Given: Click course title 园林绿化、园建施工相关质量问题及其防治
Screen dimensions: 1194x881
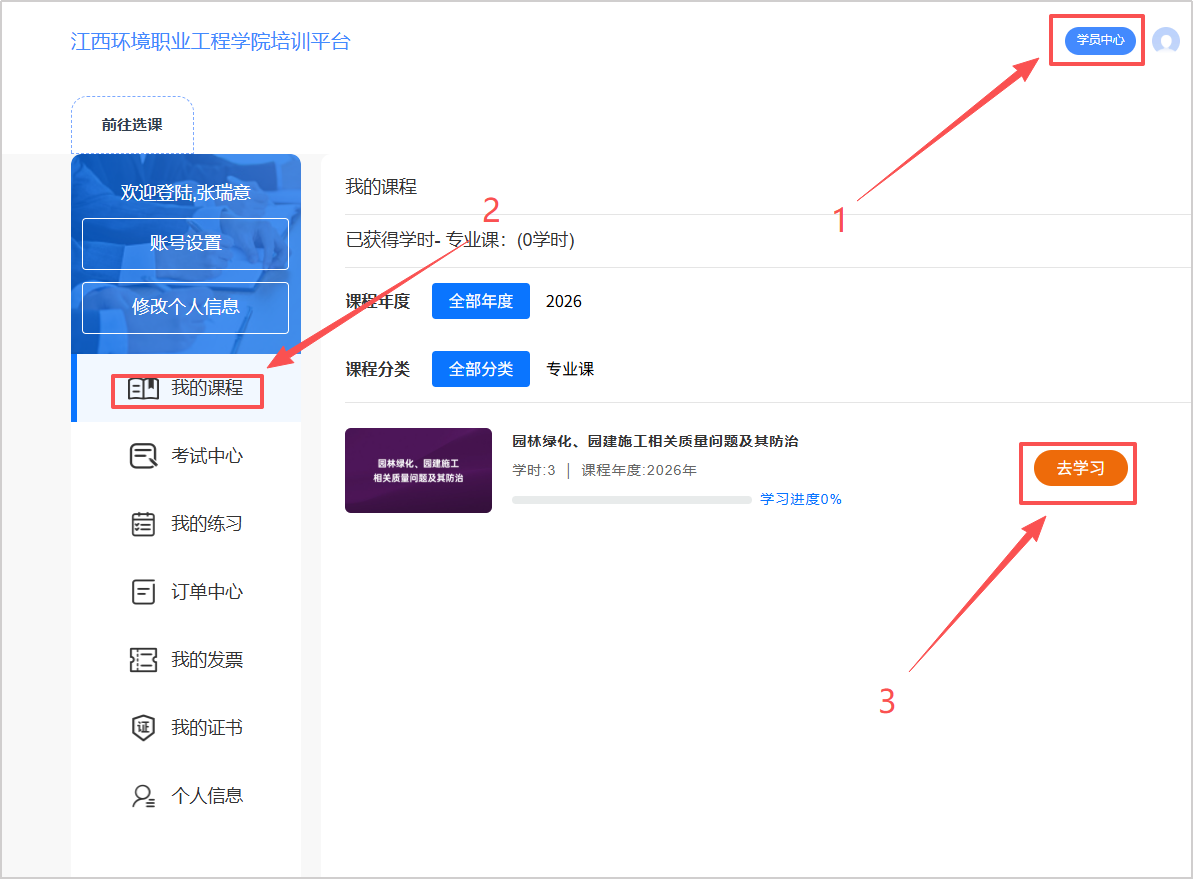Looking at the screenshot, I should (655, 442).
